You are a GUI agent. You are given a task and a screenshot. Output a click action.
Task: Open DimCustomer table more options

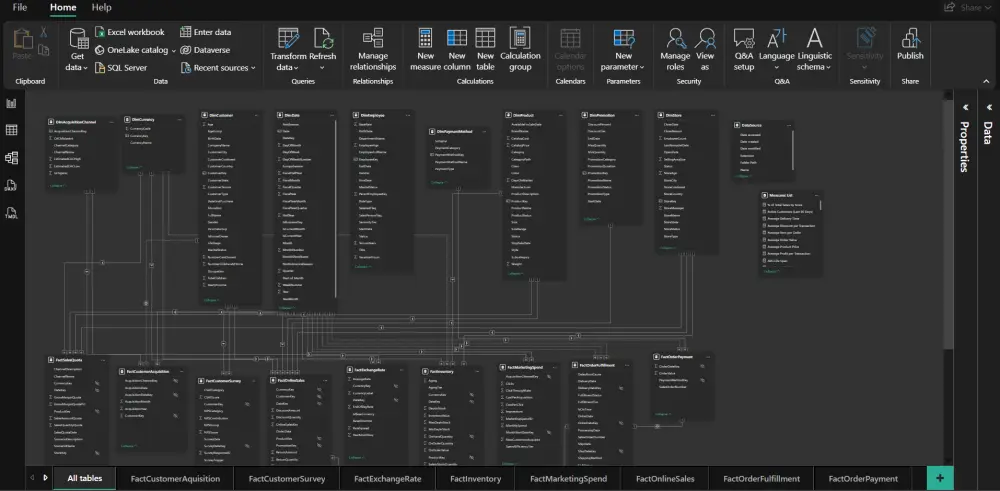[x=256, y=115]
